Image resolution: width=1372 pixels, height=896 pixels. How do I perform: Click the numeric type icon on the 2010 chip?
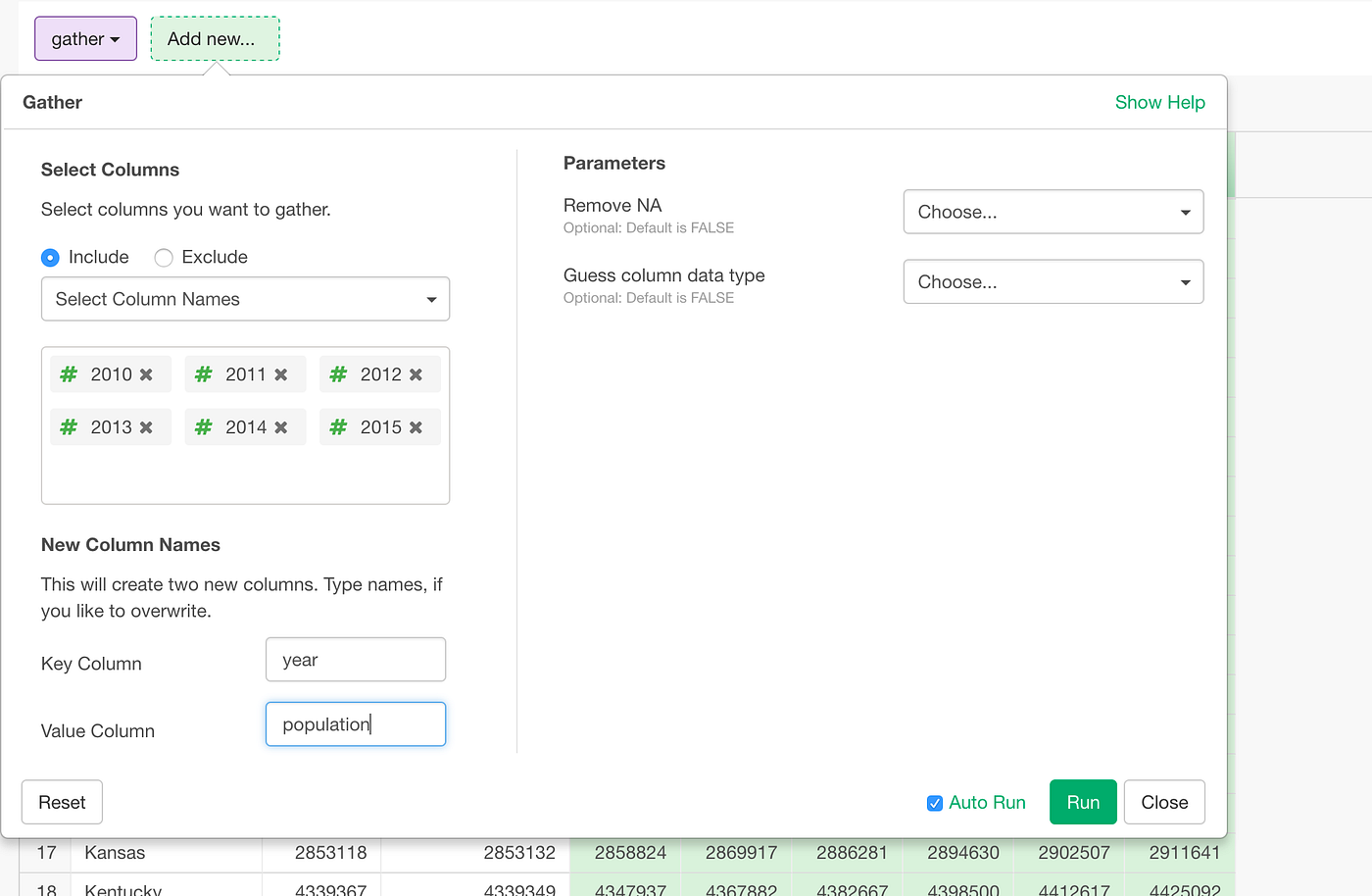click(68, 373)
